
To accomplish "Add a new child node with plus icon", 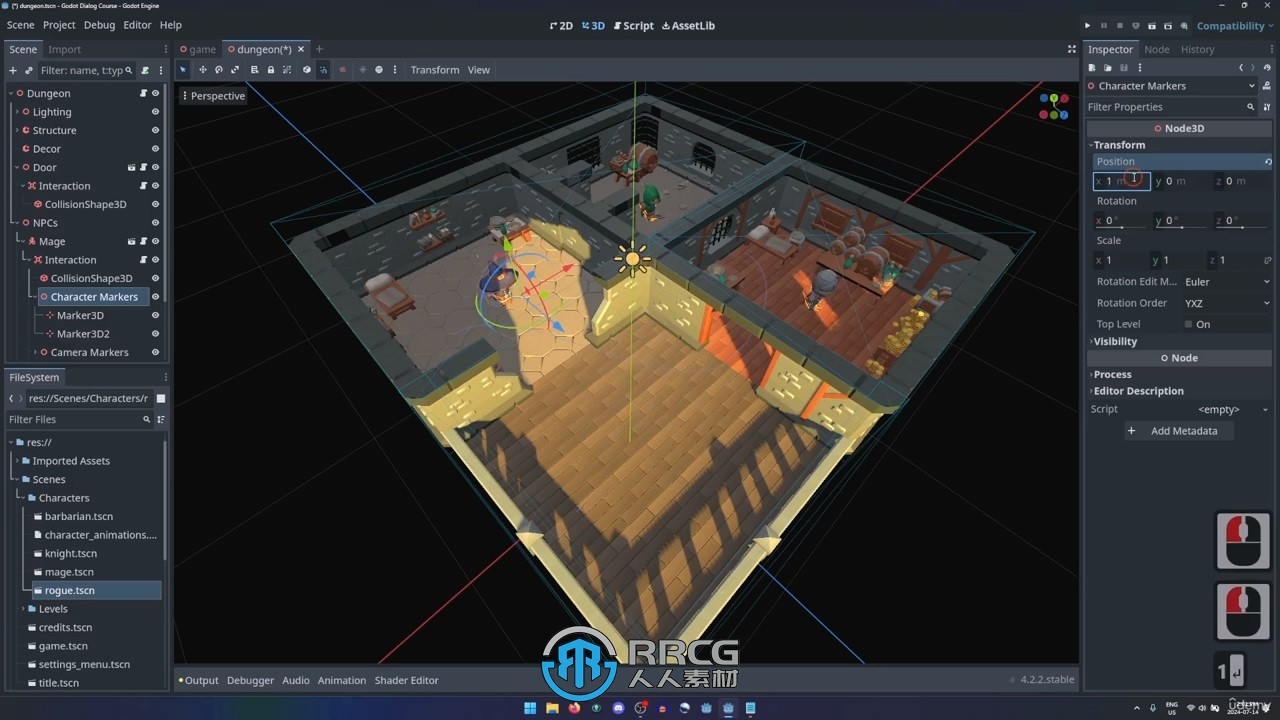I will (13, 71).
